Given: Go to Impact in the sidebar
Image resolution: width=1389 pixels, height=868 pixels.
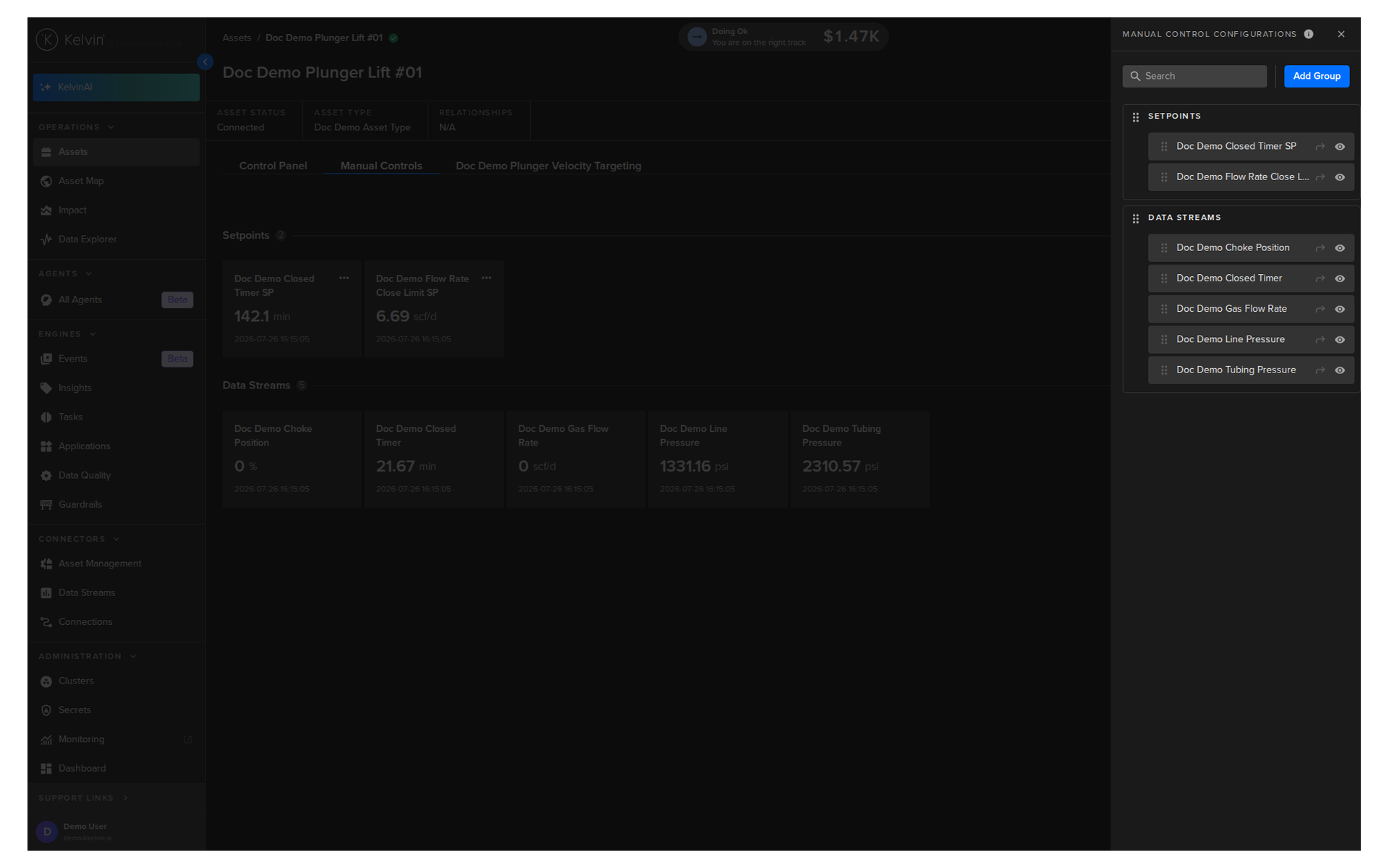Looking at the screenshot, I should coord(116,210).
